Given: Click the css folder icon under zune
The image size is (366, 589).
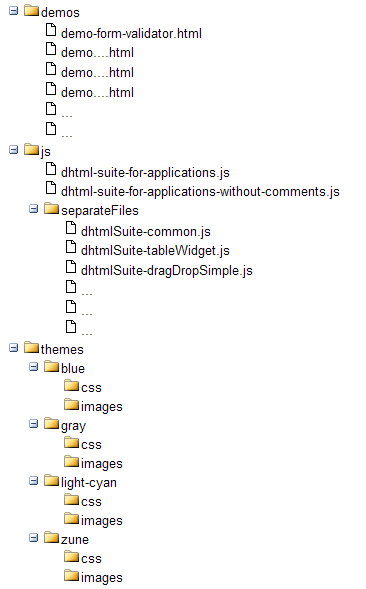Looking at the screenshot, I should pos(71,556).
